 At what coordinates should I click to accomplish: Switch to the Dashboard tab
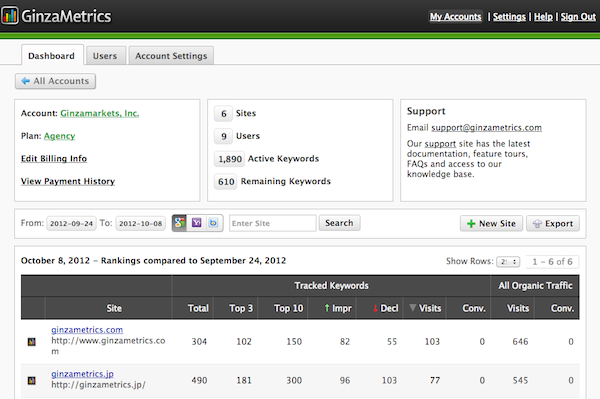pyautogui.click(x=52, y=56)
